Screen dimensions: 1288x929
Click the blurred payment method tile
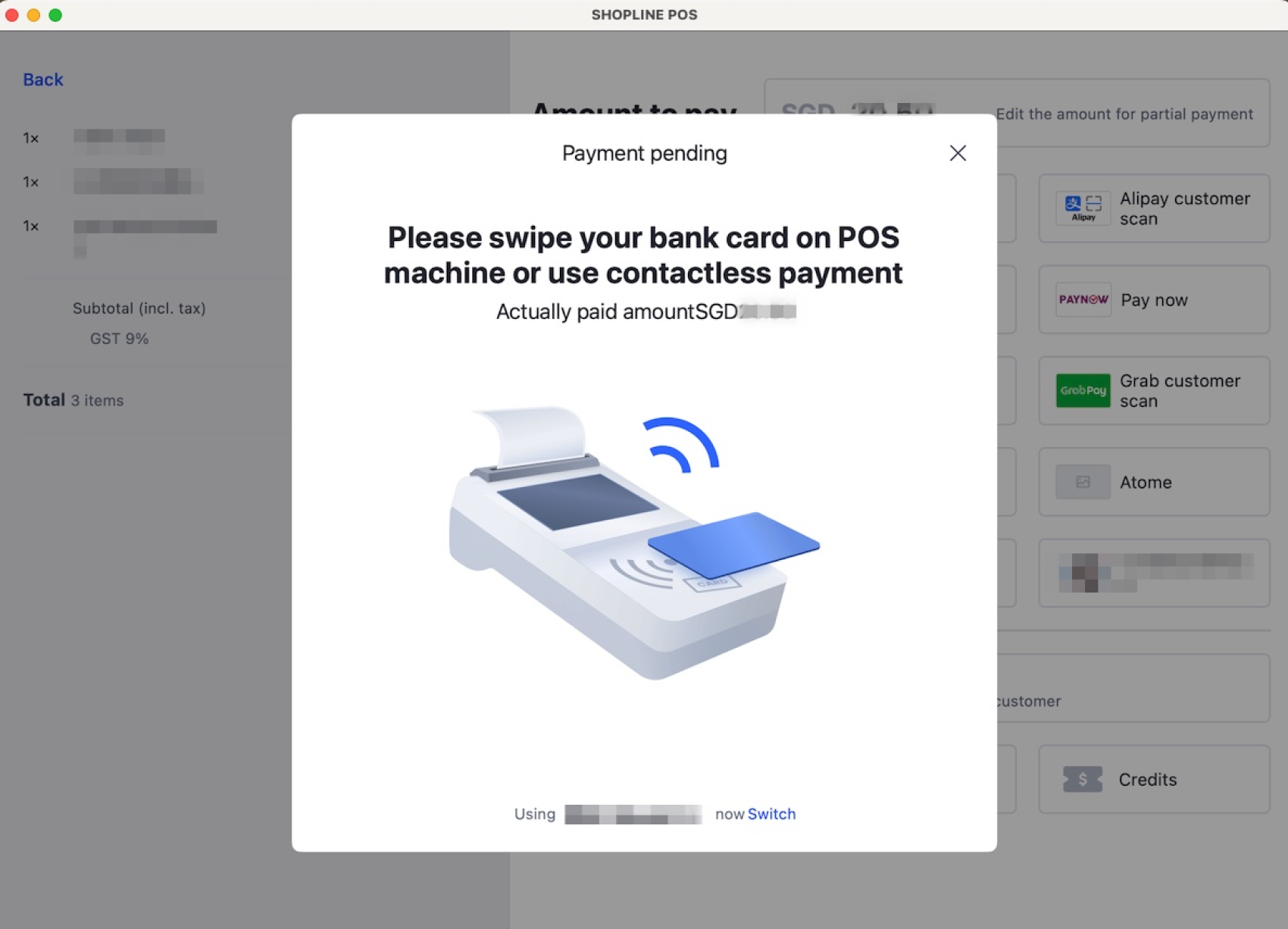tap(1154, 573)
